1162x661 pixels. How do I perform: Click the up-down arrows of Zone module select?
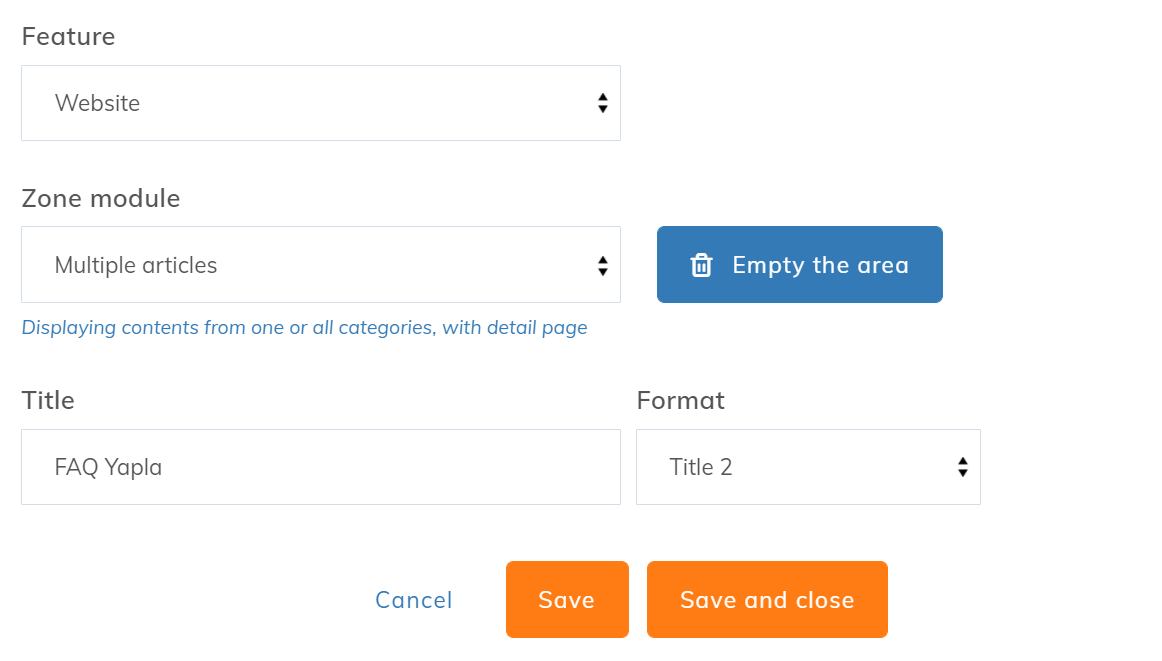(x=602, y=265)
